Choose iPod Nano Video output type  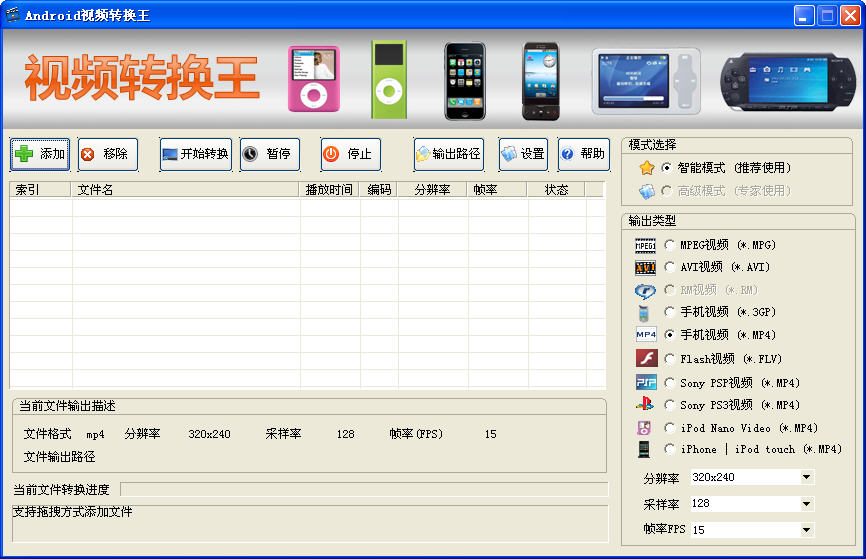point(669,428)
